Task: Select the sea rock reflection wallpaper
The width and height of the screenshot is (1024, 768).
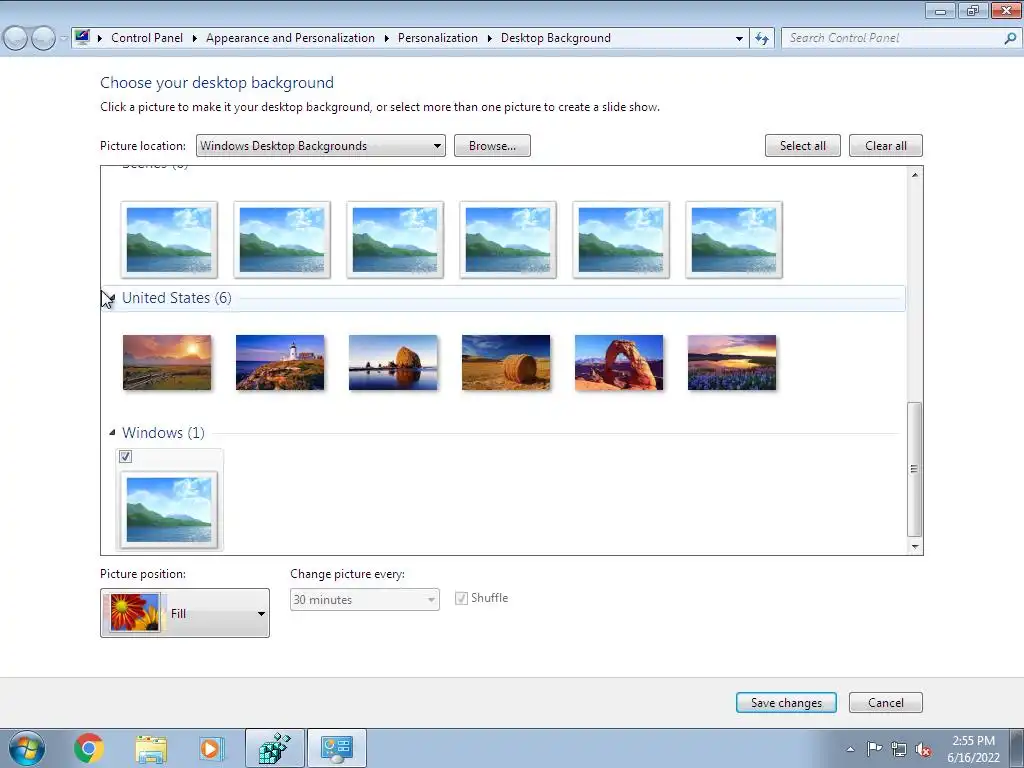Action: pos(393,362)
